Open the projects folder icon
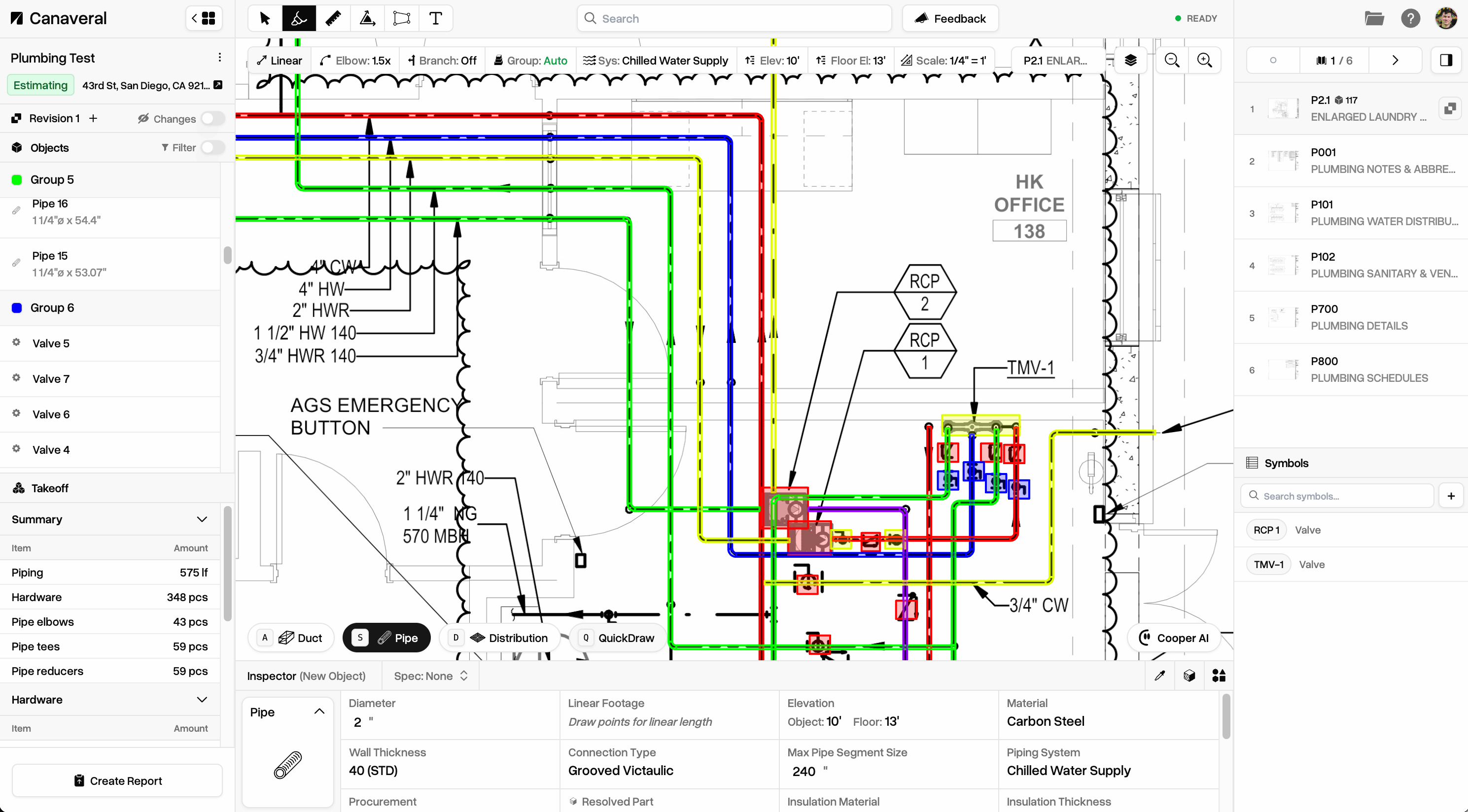Viewport: 1468px width, 812px height. click(x=1374, y=18)
